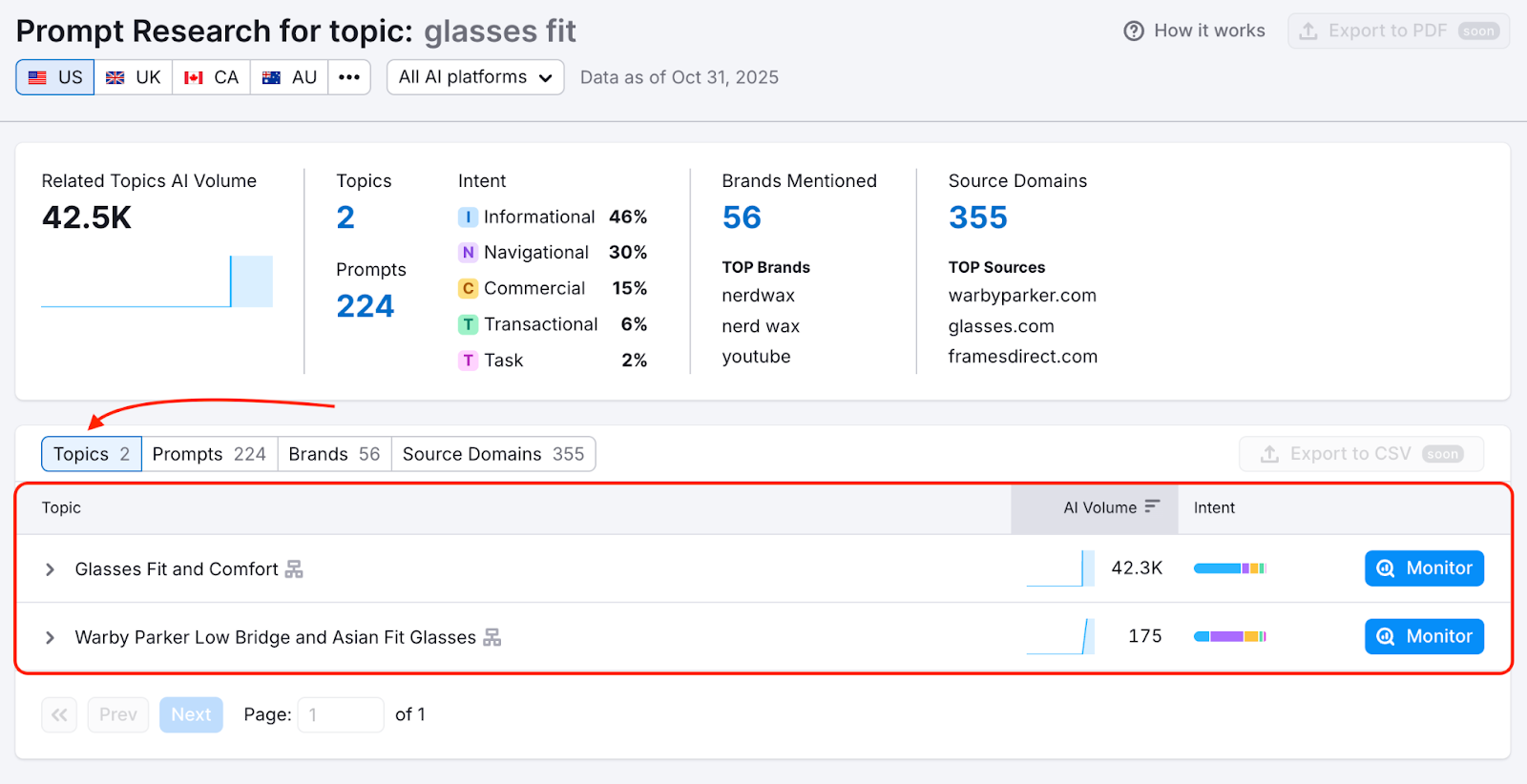Click the AI Volume sort icon
This screenshot has width=1527, height=784.
click(1152, 506)
